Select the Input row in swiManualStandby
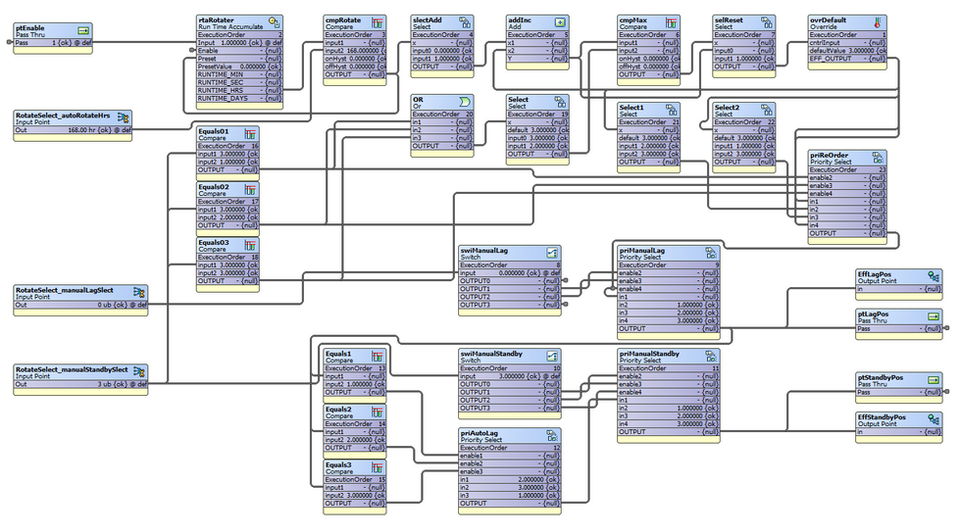The image size is (960, 528). pyautogui.click(x=510, y=376)
